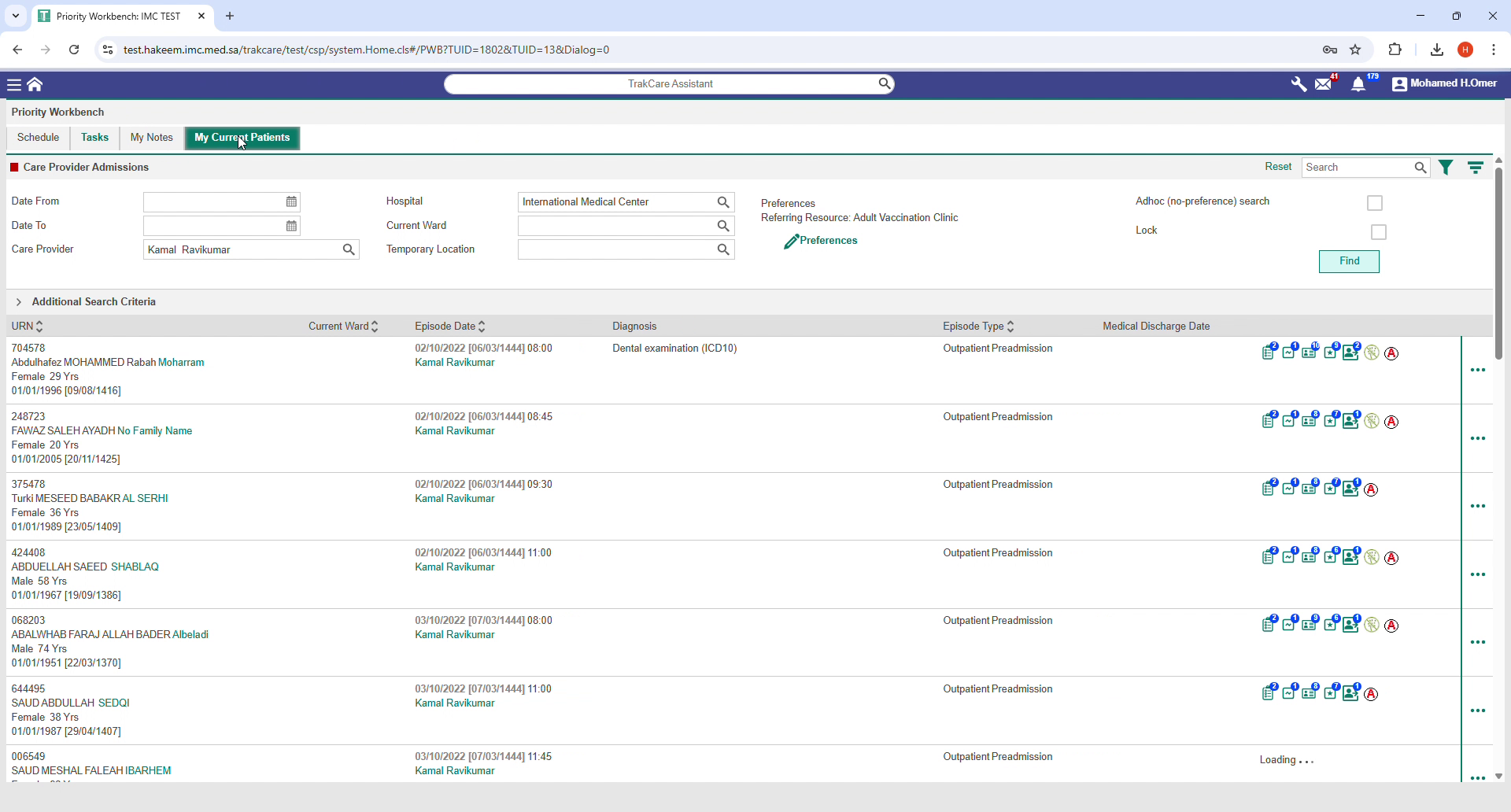This screenshot has height=812, width=1511.
Task: Click the red allergy 'A' icon for patient 704578
Action: [1391, 353]
